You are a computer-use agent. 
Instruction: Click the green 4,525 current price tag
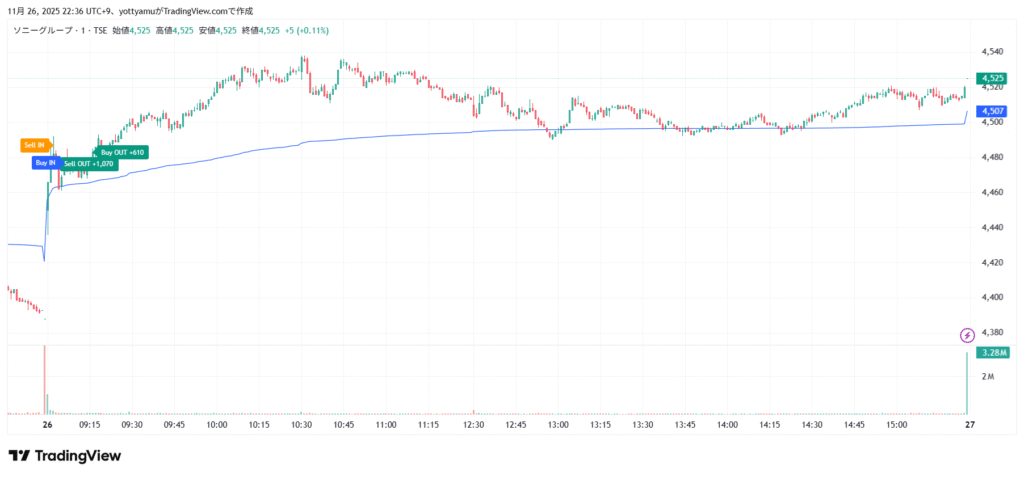pyautogui.click(x=992, y=78)
